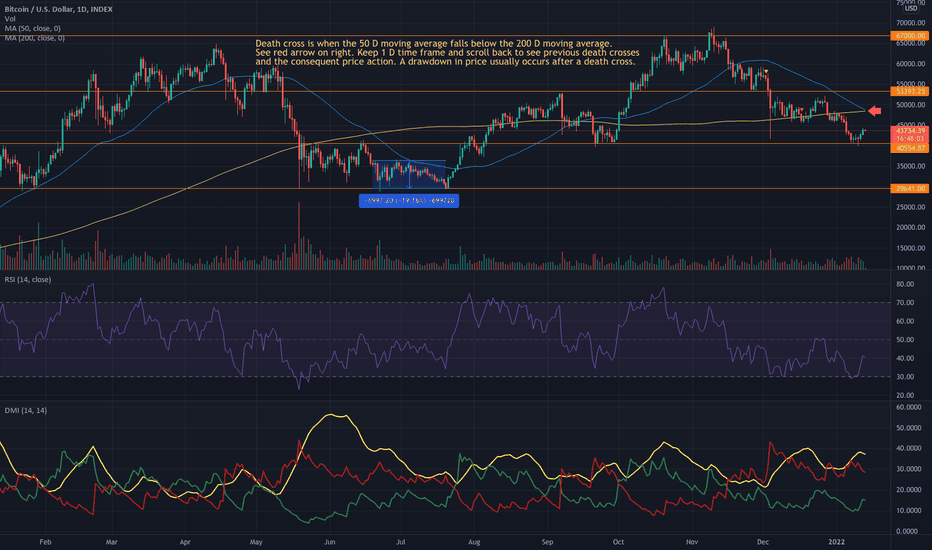Click the 40554.87 horizontal line price label
The image size is (932, 550).
[909, 148]
